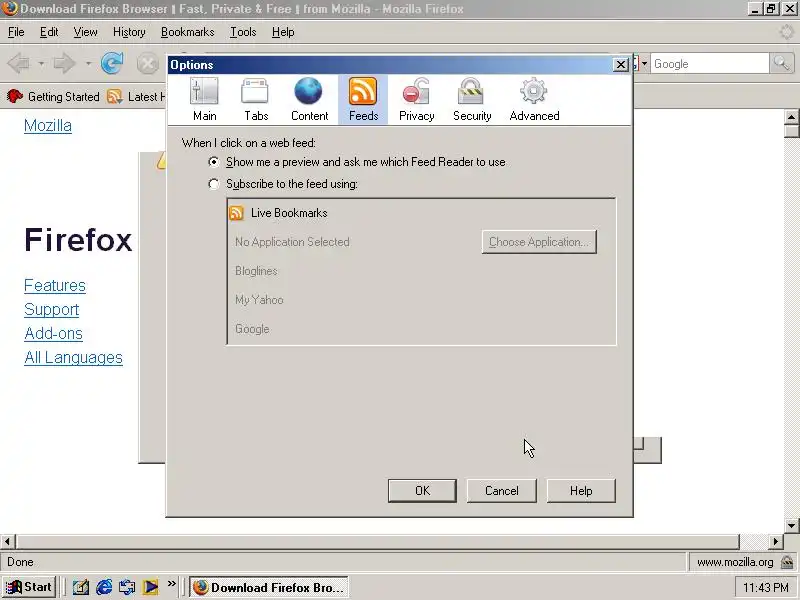
Task: Click the Help button in Options dialog
Action: [x=581, y=491]
